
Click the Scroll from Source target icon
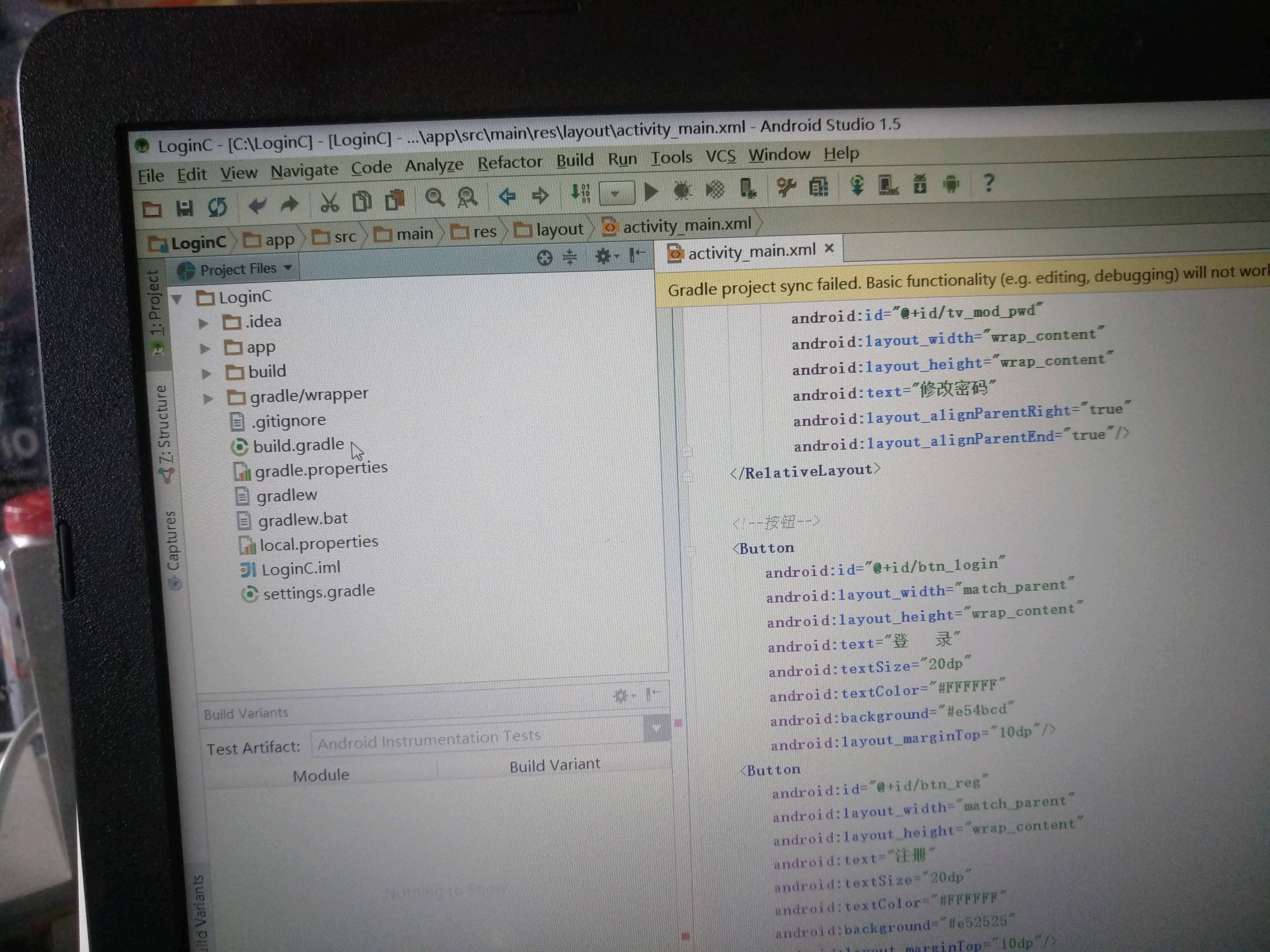pos(544,258)
